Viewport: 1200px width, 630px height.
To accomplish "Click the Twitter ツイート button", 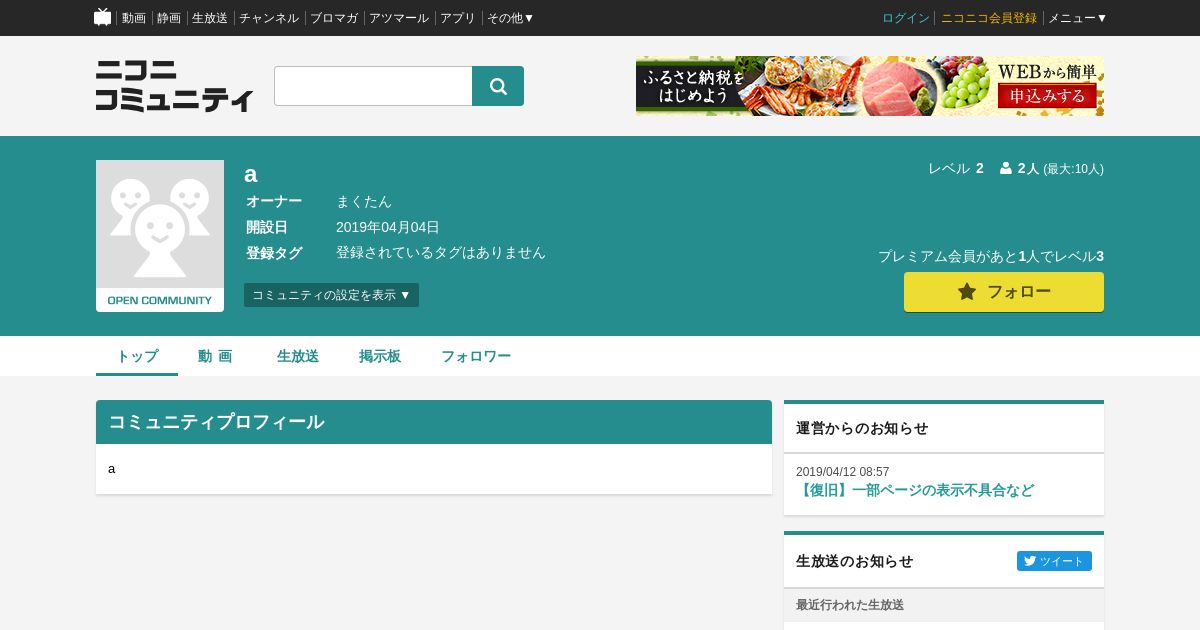I will tap(1054, 561).
